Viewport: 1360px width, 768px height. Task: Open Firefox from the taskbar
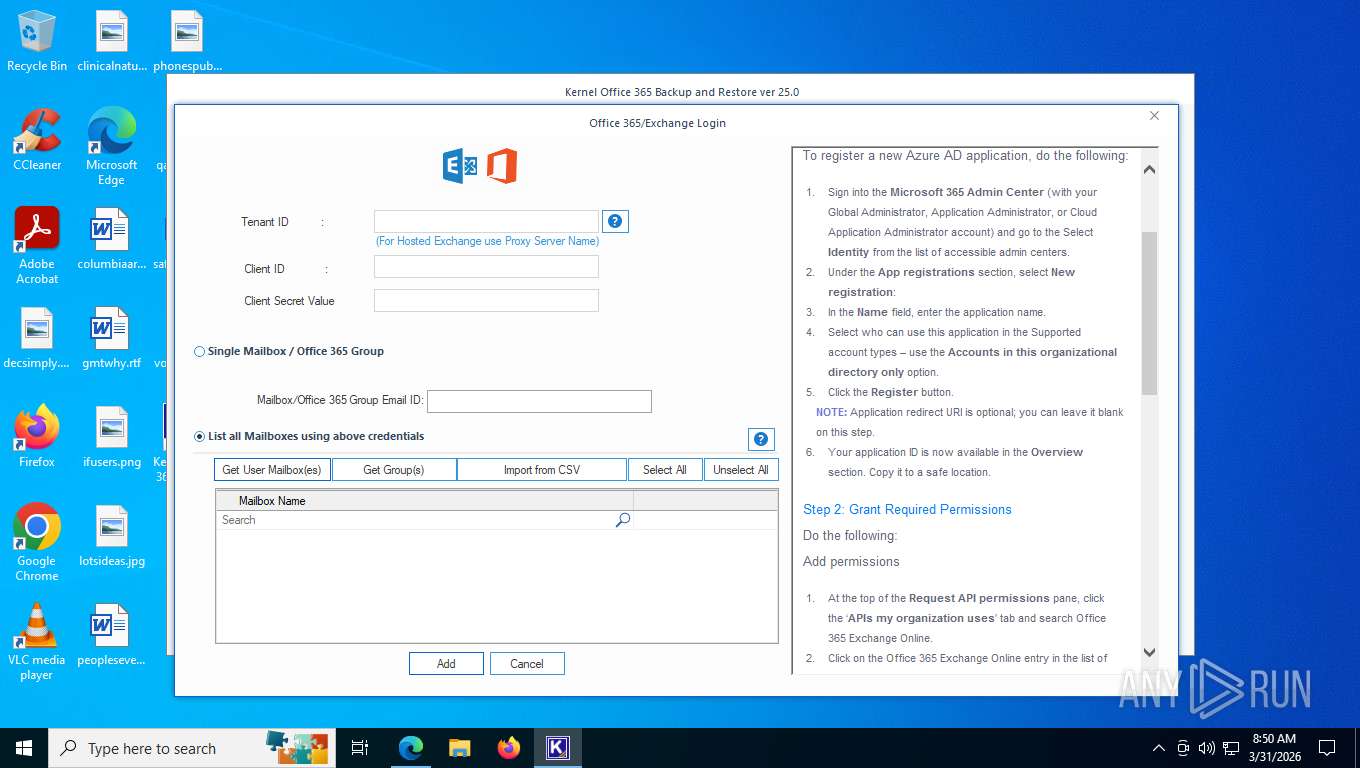509,748
